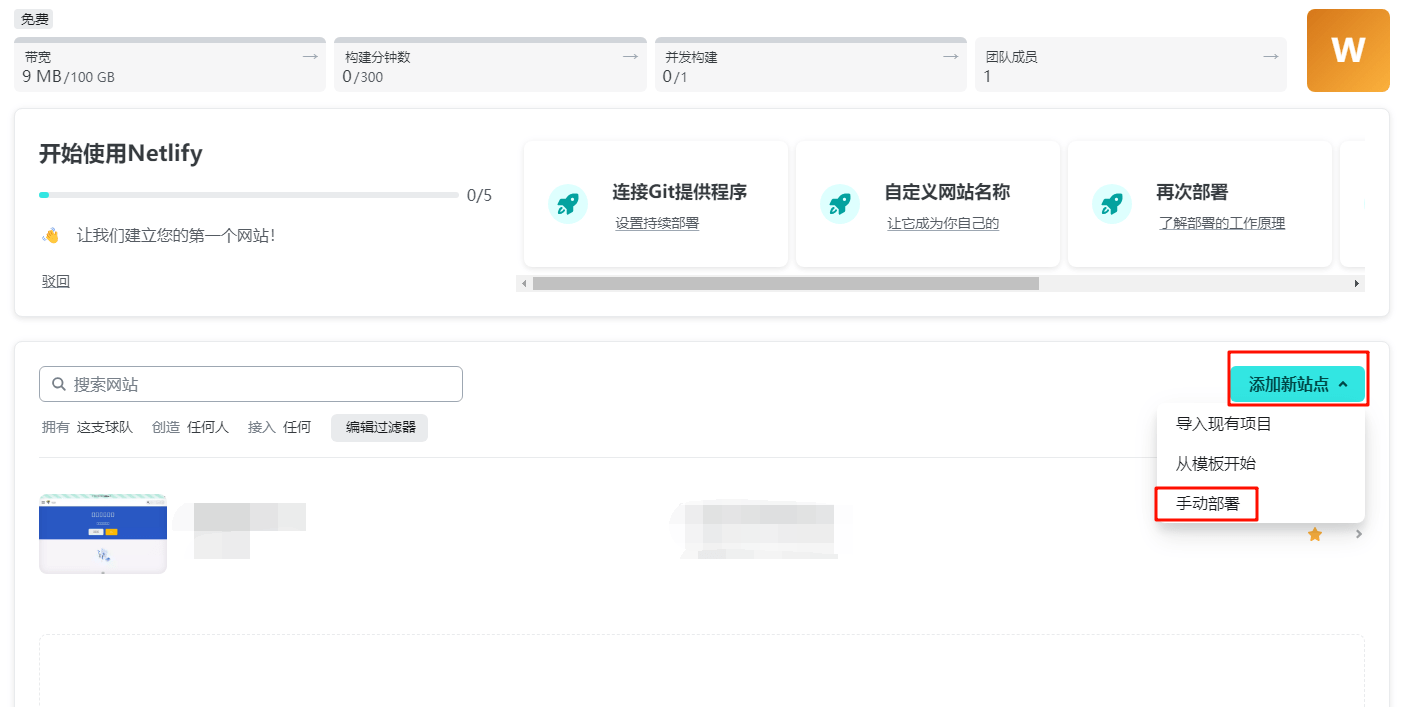The image size is (1421, 707).
Task: Open the site via the right chevron arrow
Action: 1358,534
